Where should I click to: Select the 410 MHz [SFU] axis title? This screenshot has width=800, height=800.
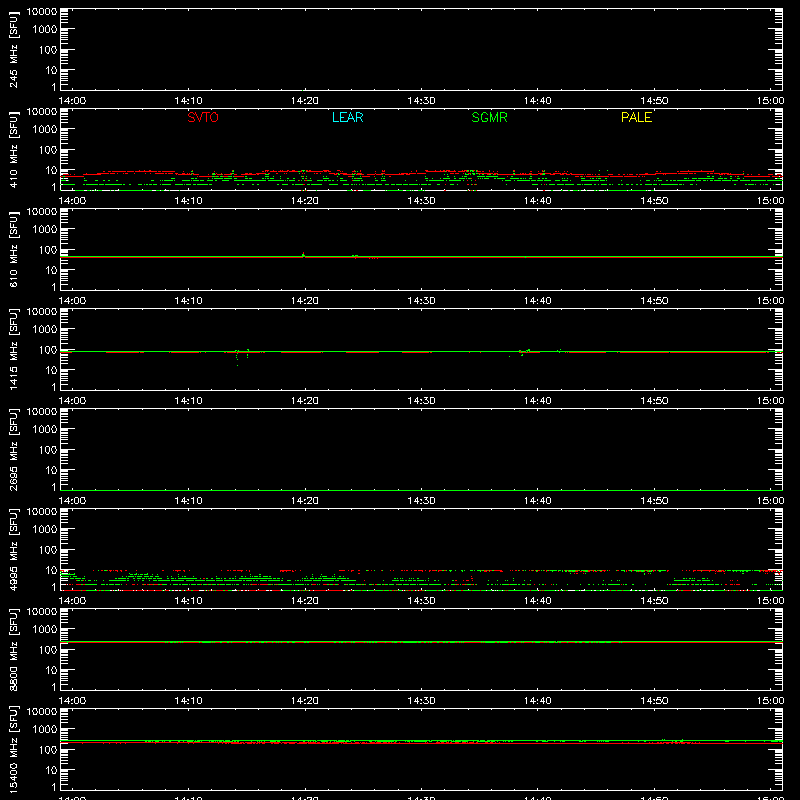pyautogui.click(x=14, y=150)
